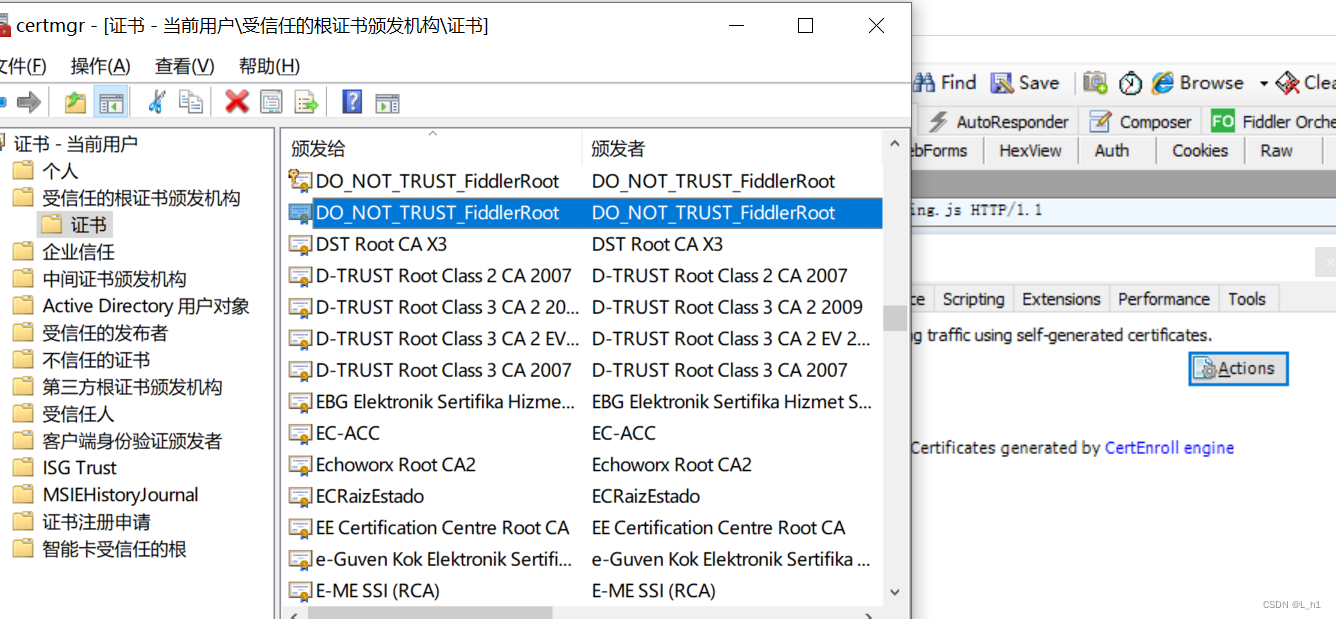
Task: Open the 文件(F) menu
Action: click(22, 66)
